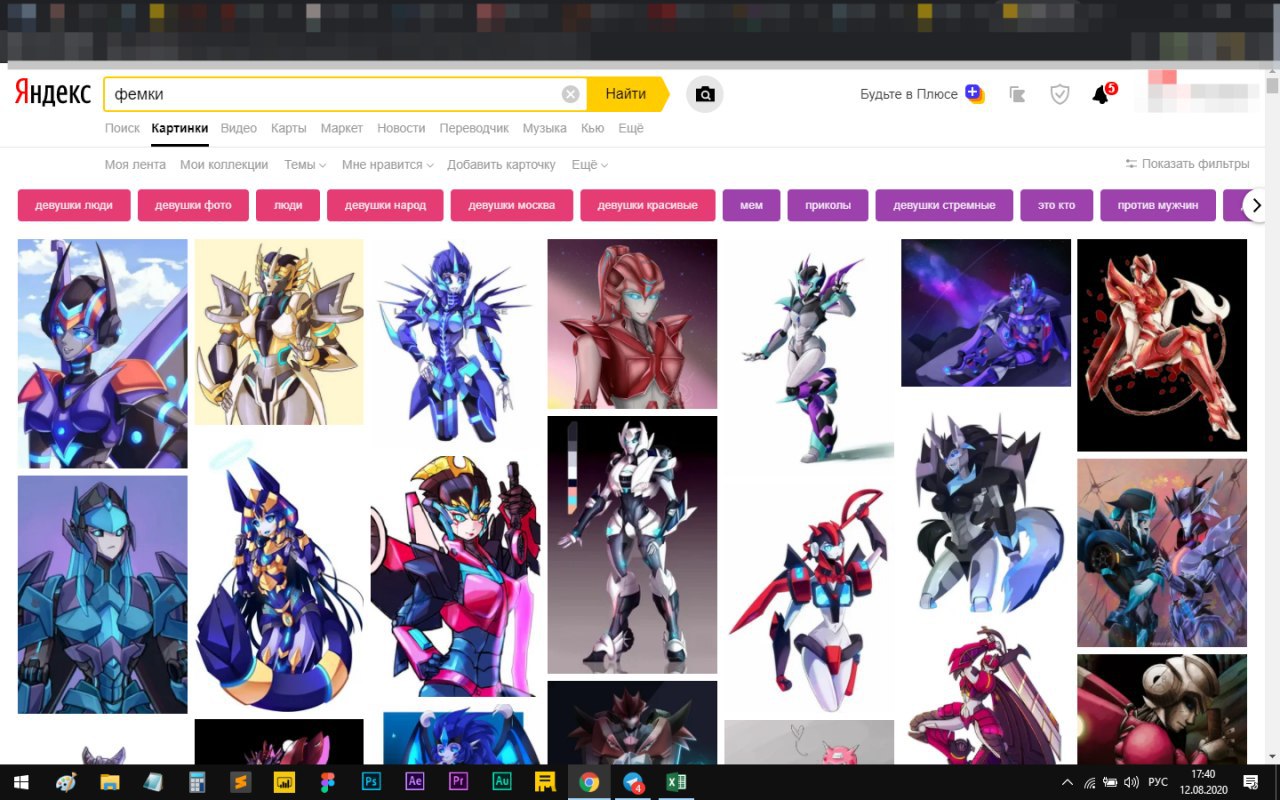Open the Музыка tab
Screen dimensions: 1280x800
[544, 128]
